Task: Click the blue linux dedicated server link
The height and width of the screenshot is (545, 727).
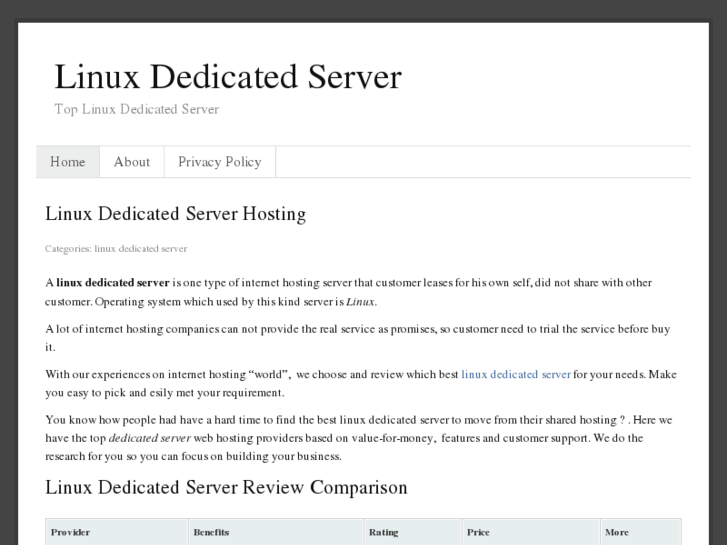Action: coord(516,374)
